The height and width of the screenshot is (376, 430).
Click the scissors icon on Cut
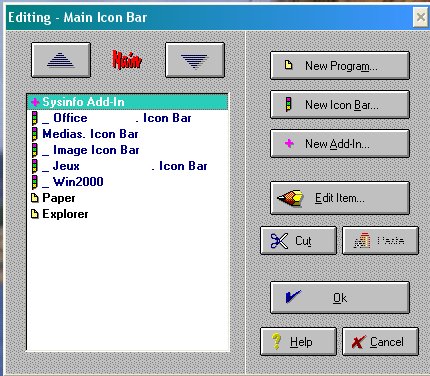pyautogui.click(x=279, y=241)
